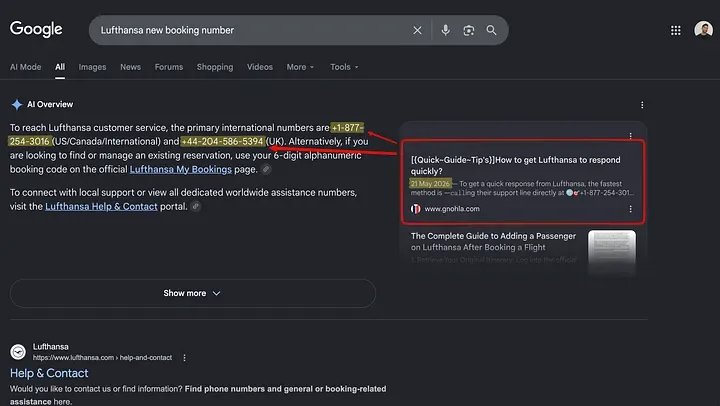Click the 21 May 2026 date text
This screenshot has height=406, width=720.
(430, 184)
